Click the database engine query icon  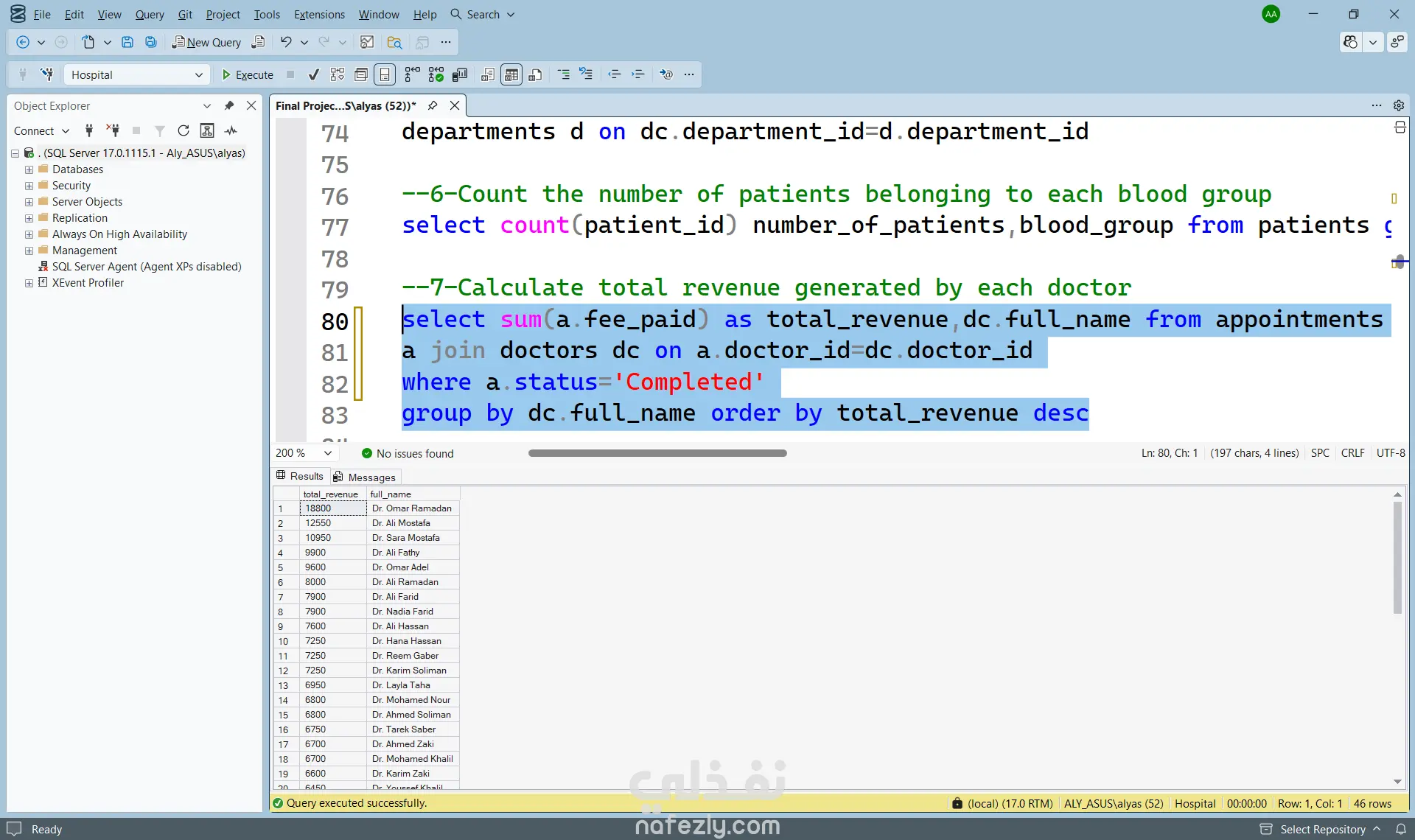pyautogui.click(x=258, y=42)
